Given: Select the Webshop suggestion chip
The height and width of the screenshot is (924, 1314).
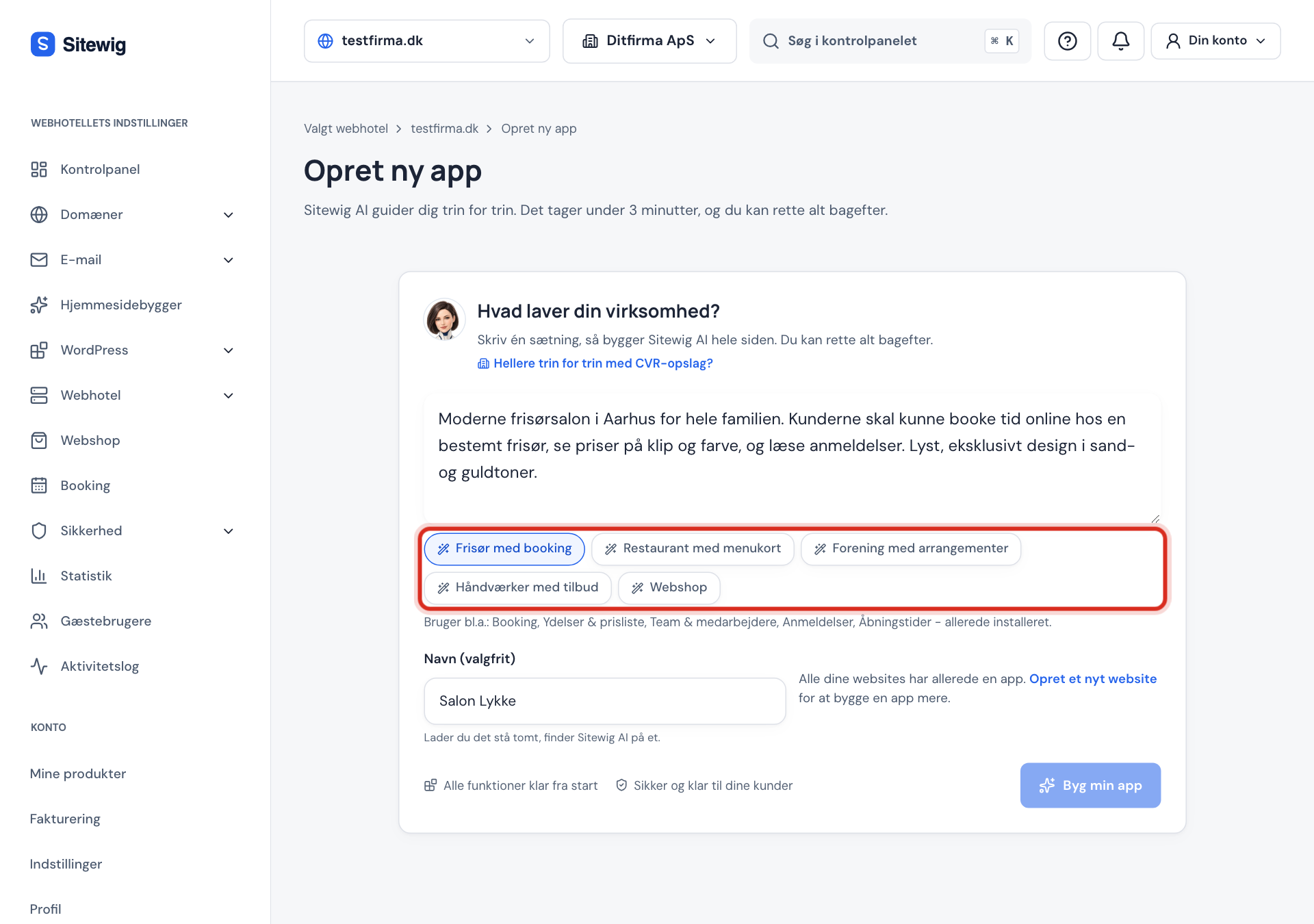Looking at the screenshot, I should 669,588.
